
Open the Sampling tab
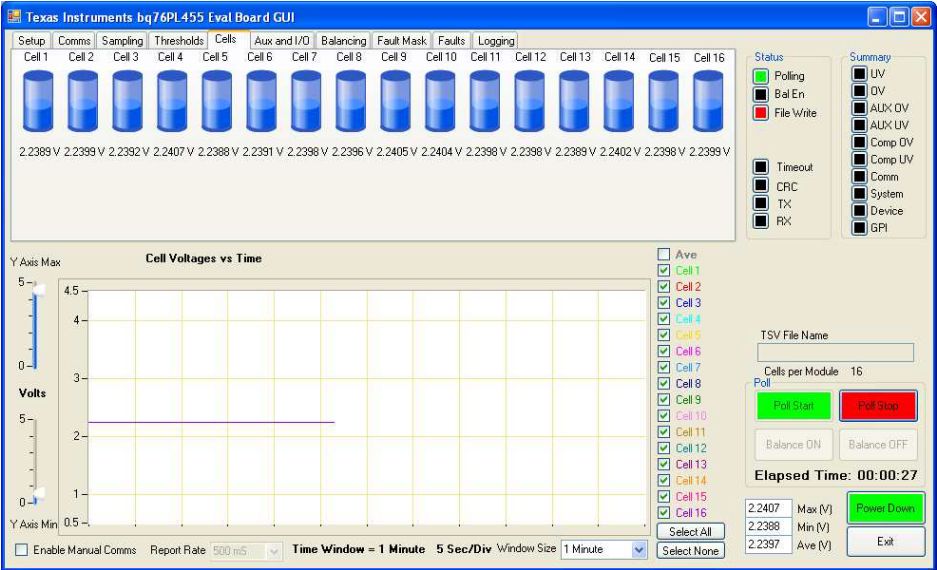click(122, 41)
